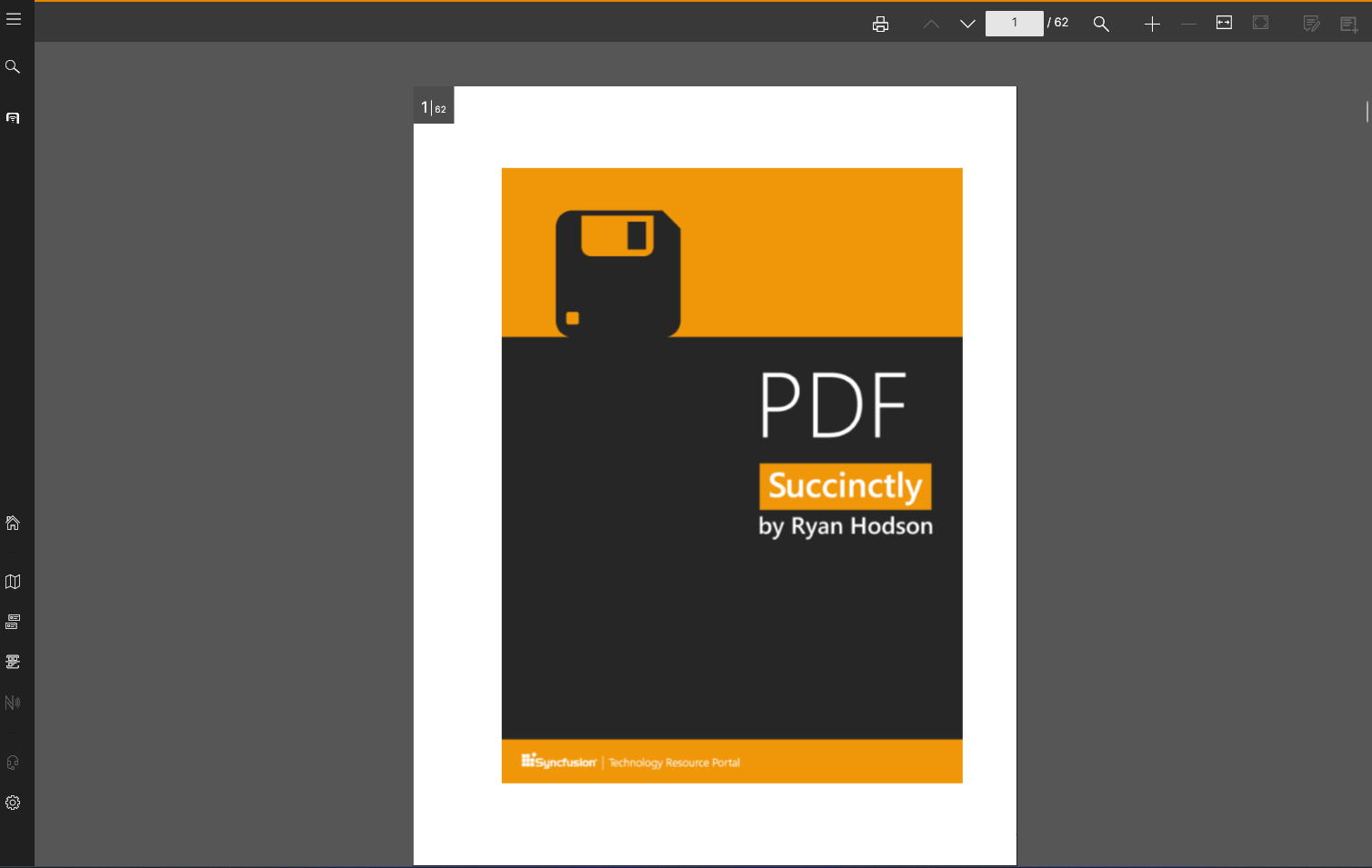
Task: Open search in the left sidebar
Action: coord(13,66)
